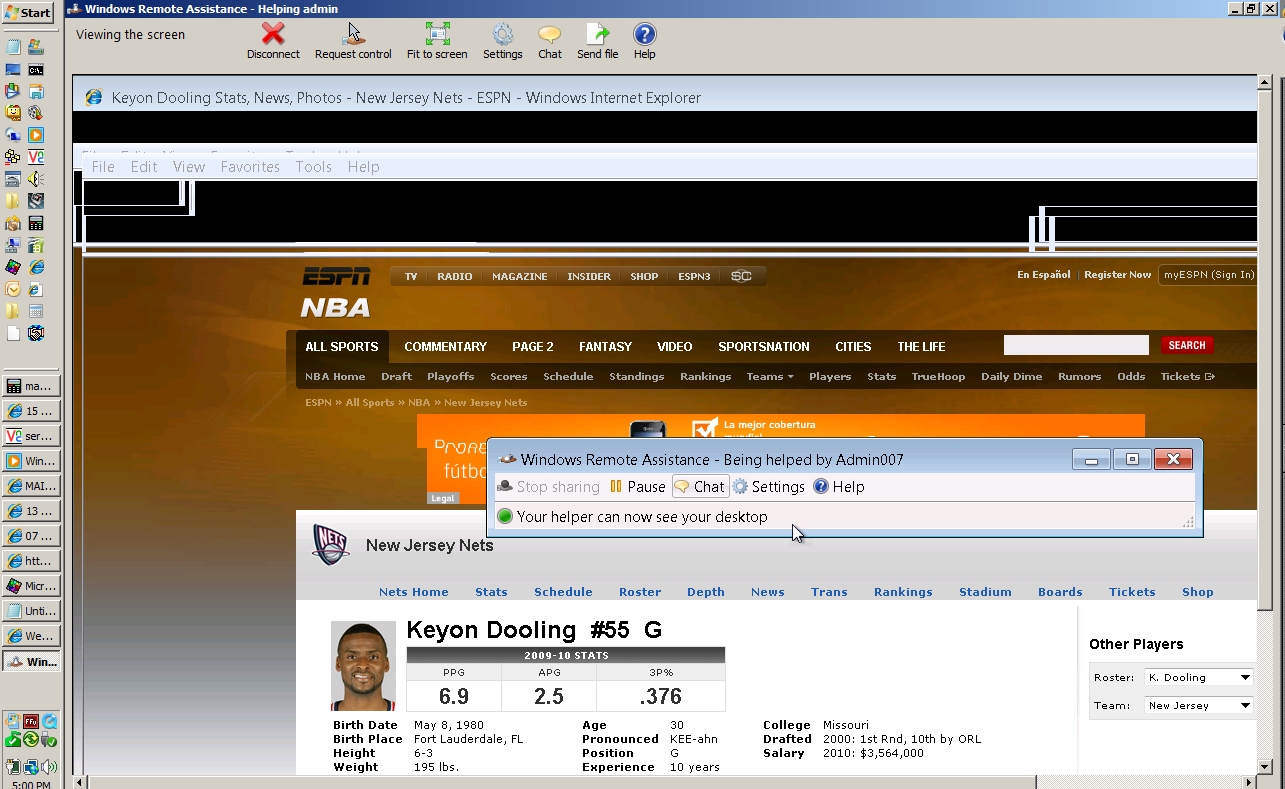The image size is (1285, 789).
Task: Launch Windows Media Player quick launch icon
Action: click(36, 135)
